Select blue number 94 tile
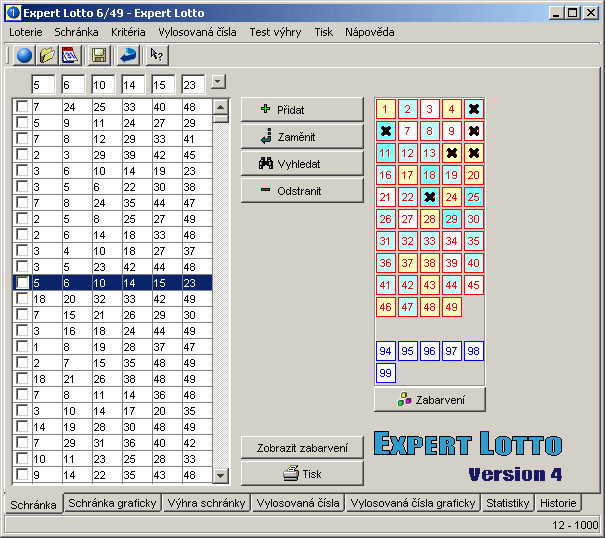The image size is (605, 538). 385,351
